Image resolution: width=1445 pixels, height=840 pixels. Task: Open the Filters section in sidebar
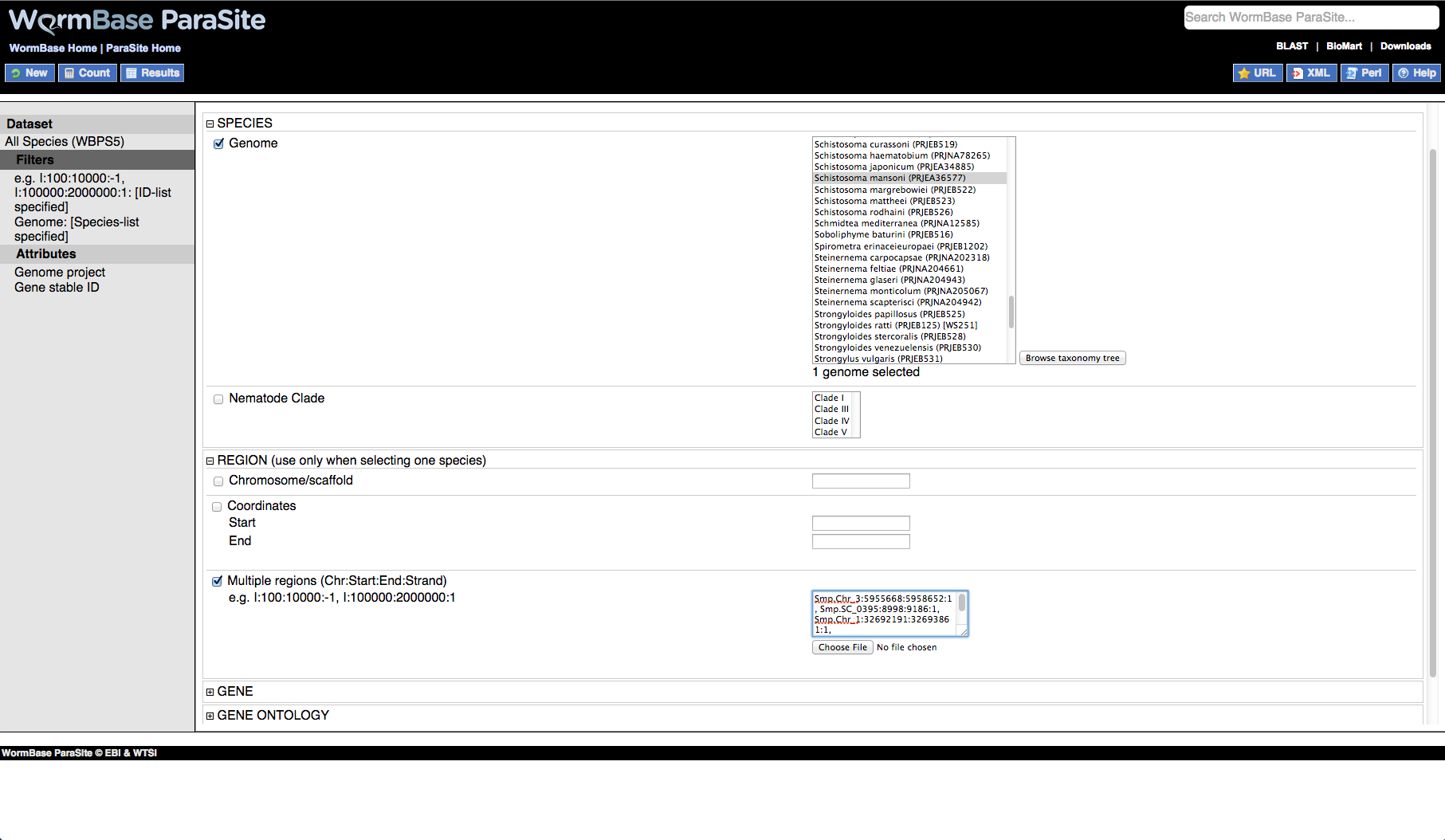[35, 160]
